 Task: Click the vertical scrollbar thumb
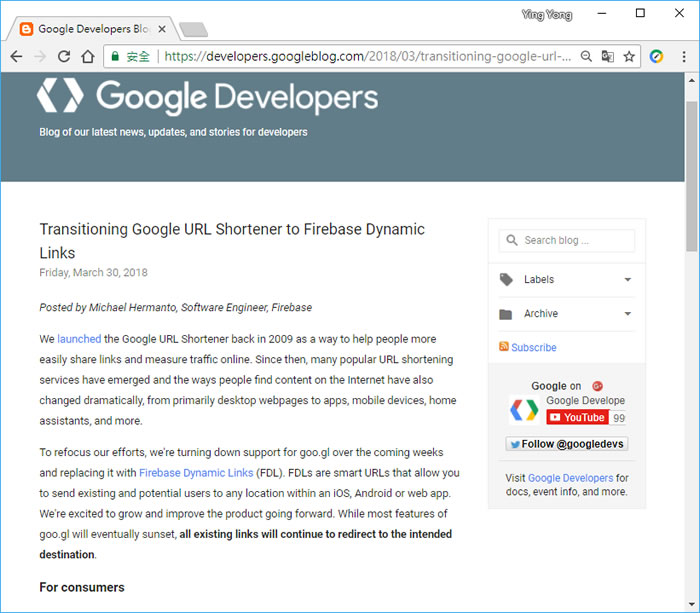pyautogui.click(x=692, y=176)
